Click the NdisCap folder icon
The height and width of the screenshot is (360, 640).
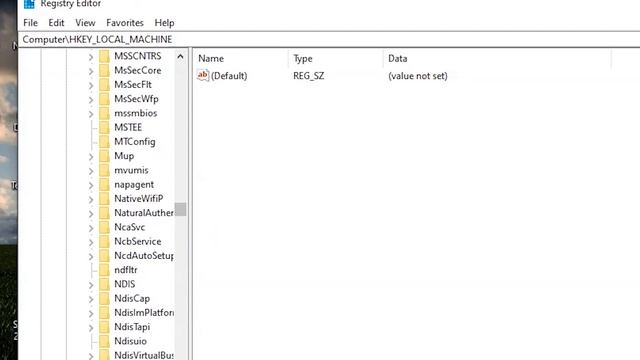pyautogui.click(x=104, y=298)
